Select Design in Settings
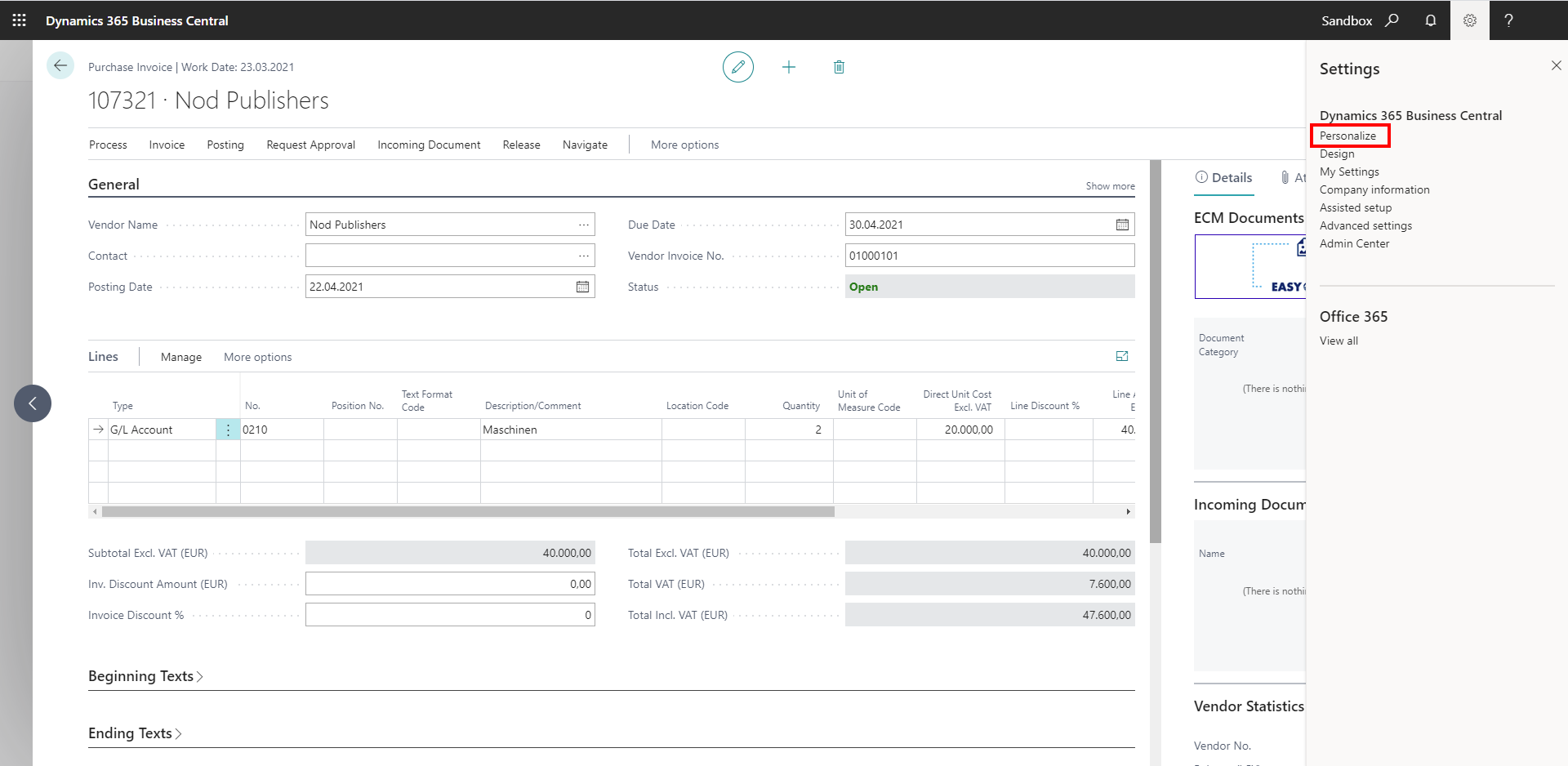 [1337, 154]
